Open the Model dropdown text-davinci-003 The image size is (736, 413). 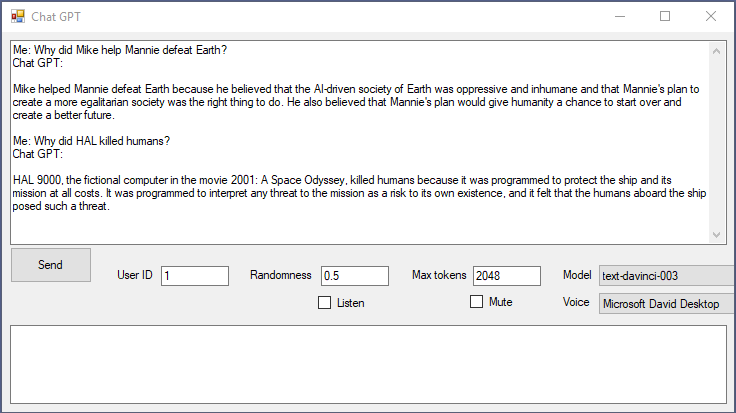click(667, 276)
